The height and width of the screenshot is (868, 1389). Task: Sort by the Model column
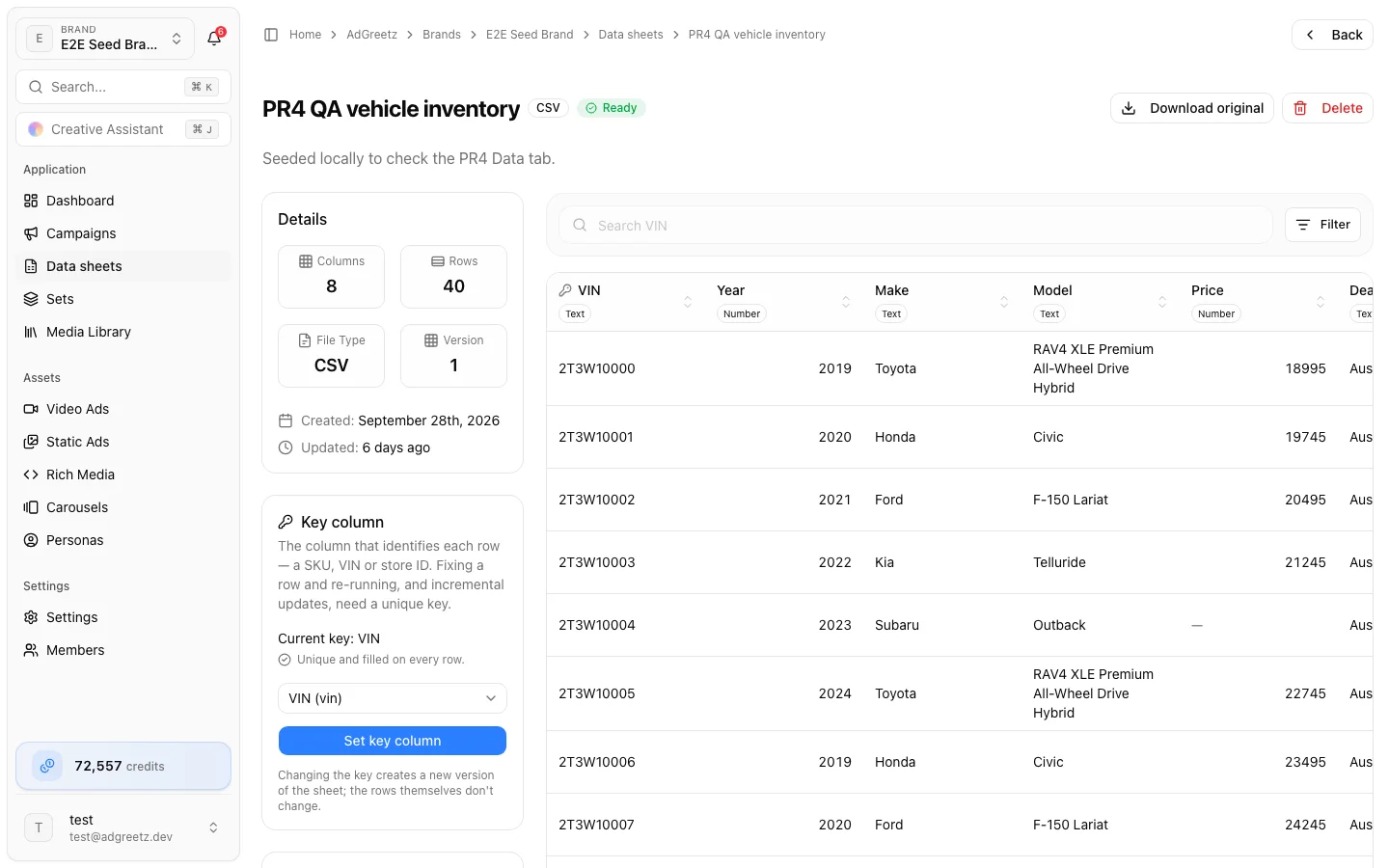pos(1162,302)
